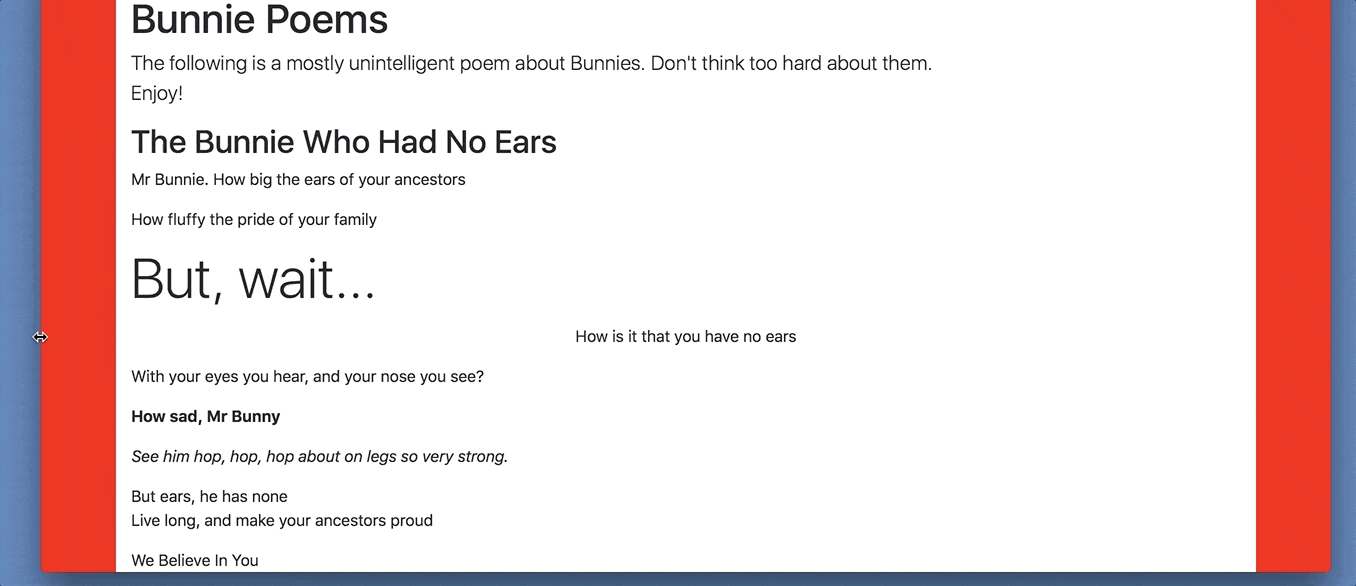Click the centered line 'How is it that you have no ears'
The height and width of the screenshot is (586, 1356).
686,337
